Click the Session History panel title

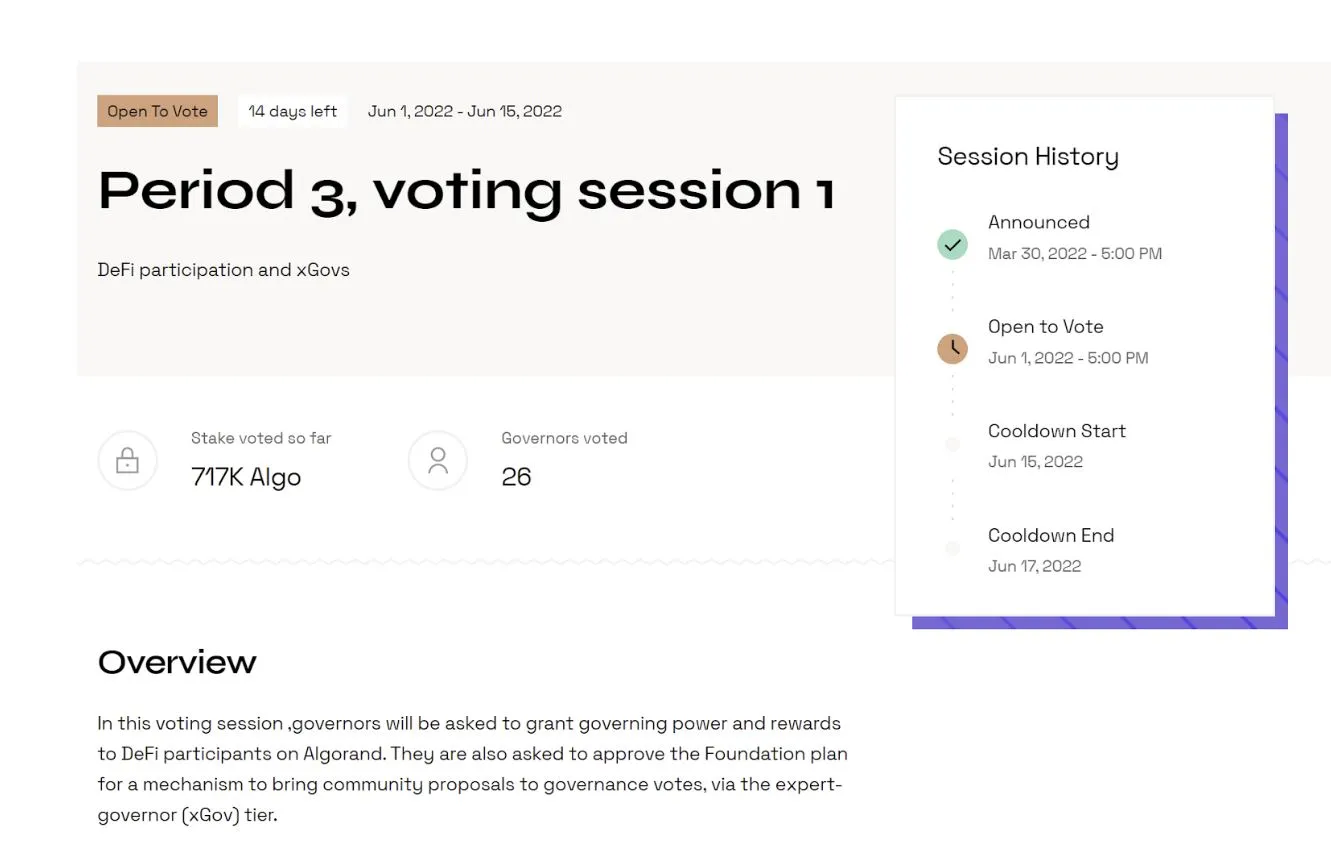point(1028,157)
